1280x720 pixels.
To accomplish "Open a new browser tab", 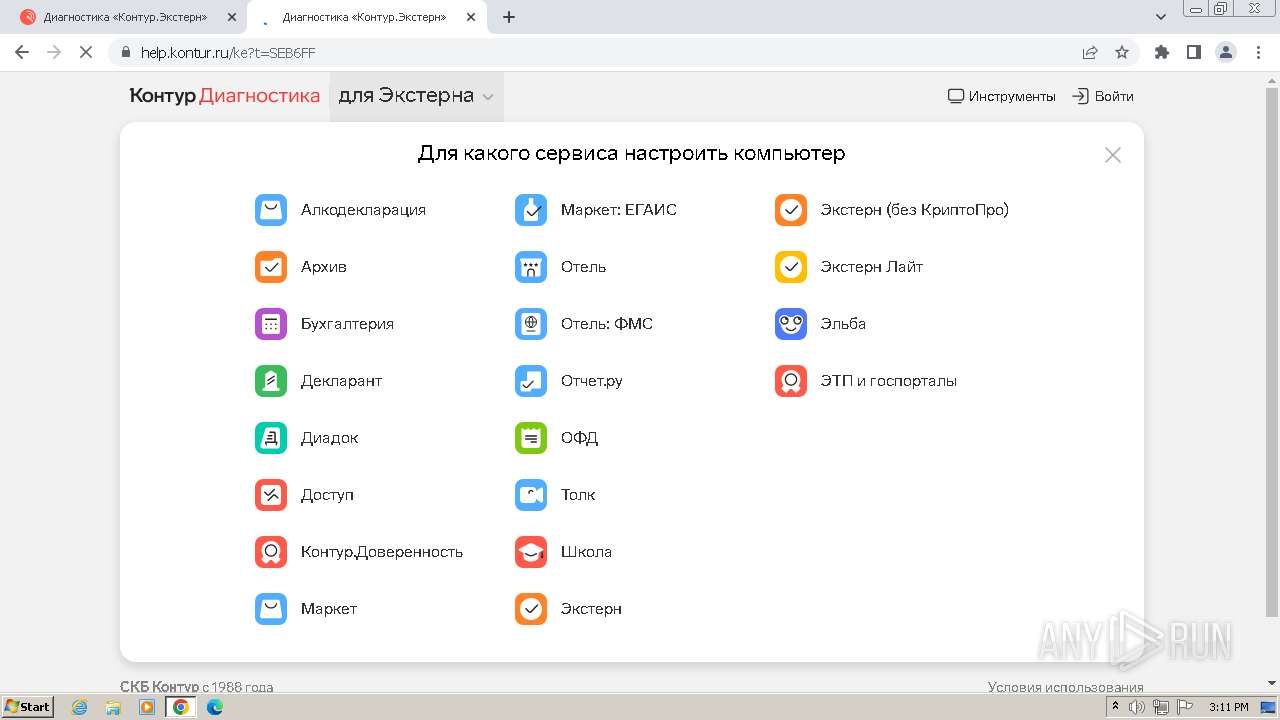I will click(x=509, y=17).
